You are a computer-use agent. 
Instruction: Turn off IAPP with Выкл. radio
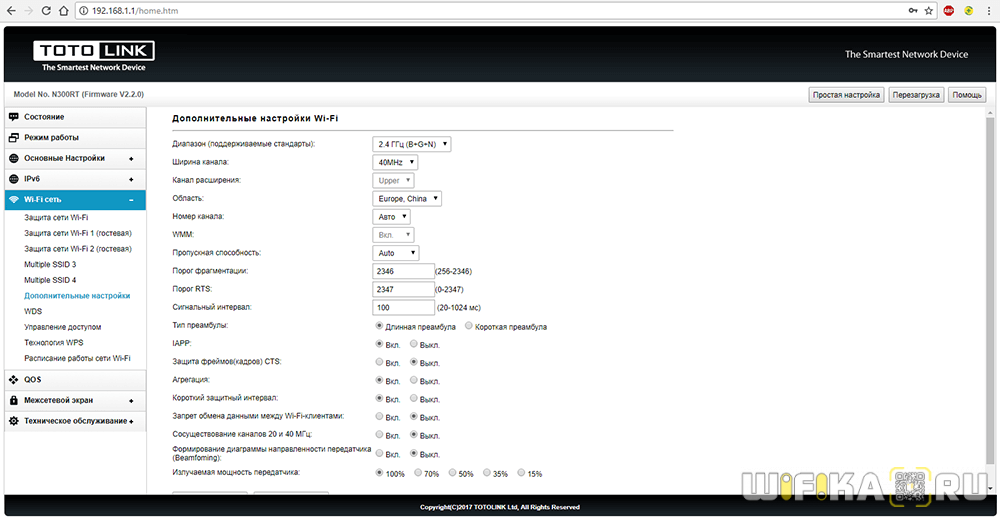414,344
